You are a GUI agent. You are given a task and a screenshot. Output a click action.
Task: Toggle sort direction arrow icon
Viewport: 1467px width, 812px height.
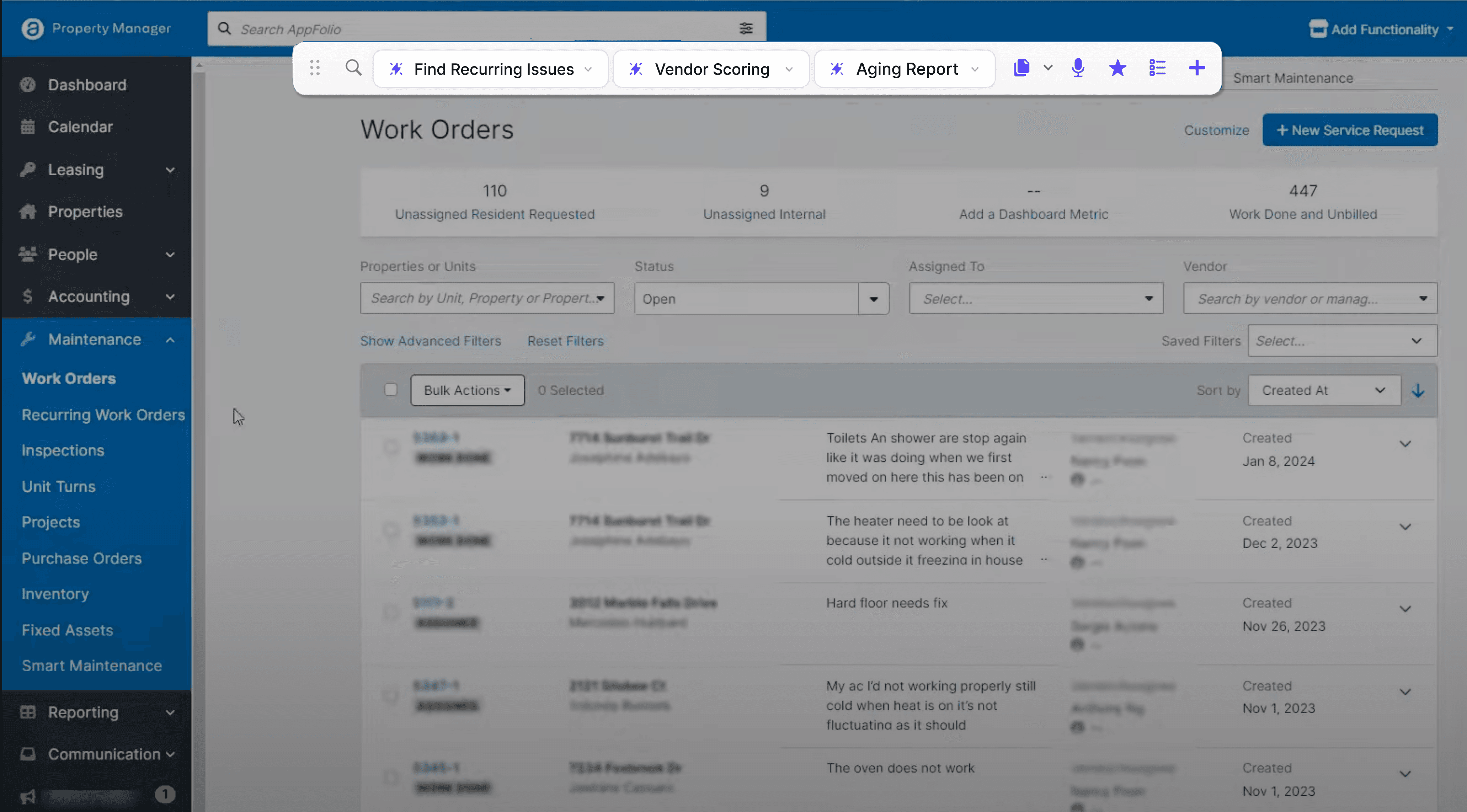point(1418,391)
